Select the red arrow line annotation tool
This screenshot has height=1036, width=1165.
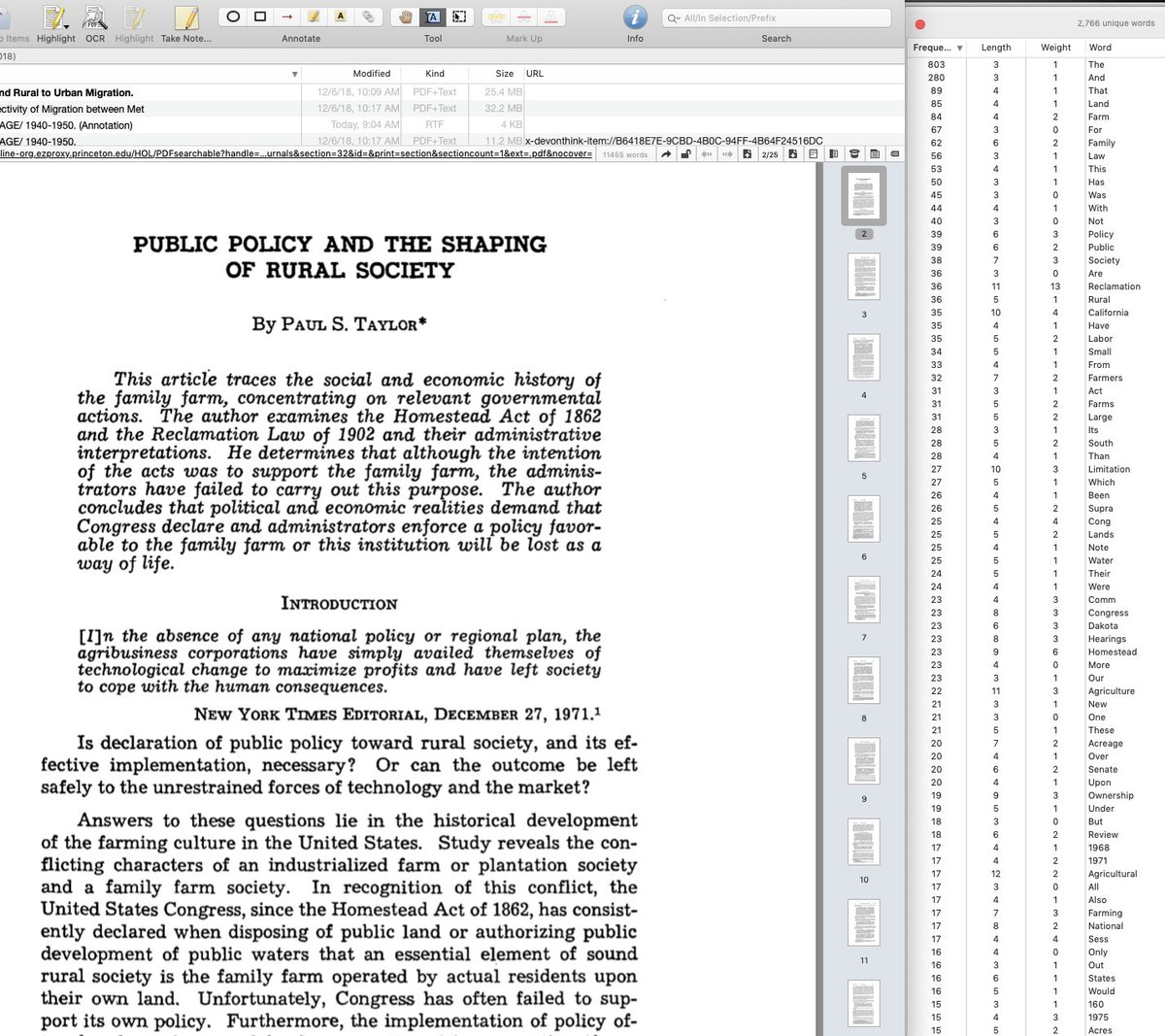click(286, 17)
